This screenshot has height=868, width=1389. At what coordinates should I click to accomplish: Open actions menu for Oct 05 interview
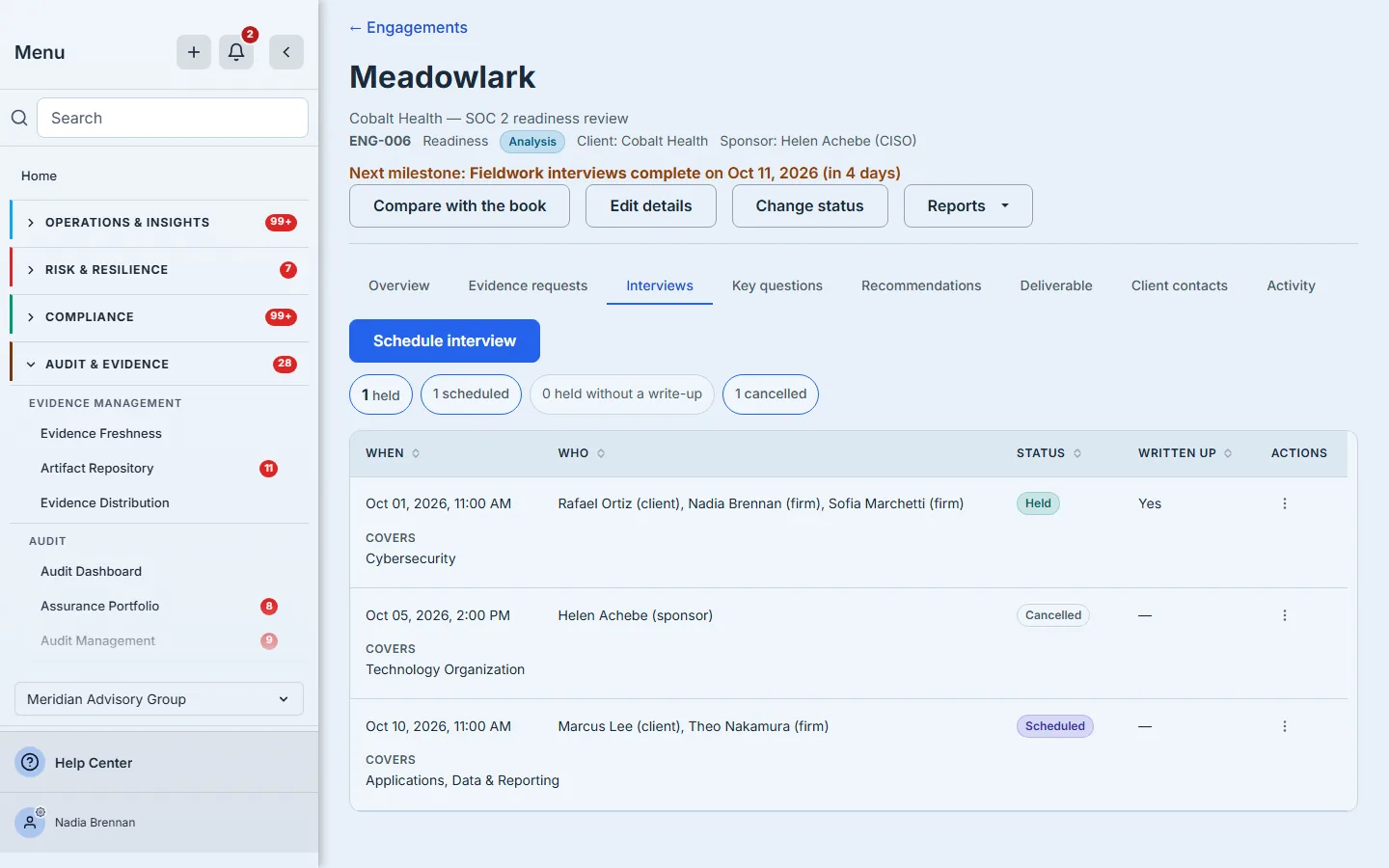[1285, 615]
